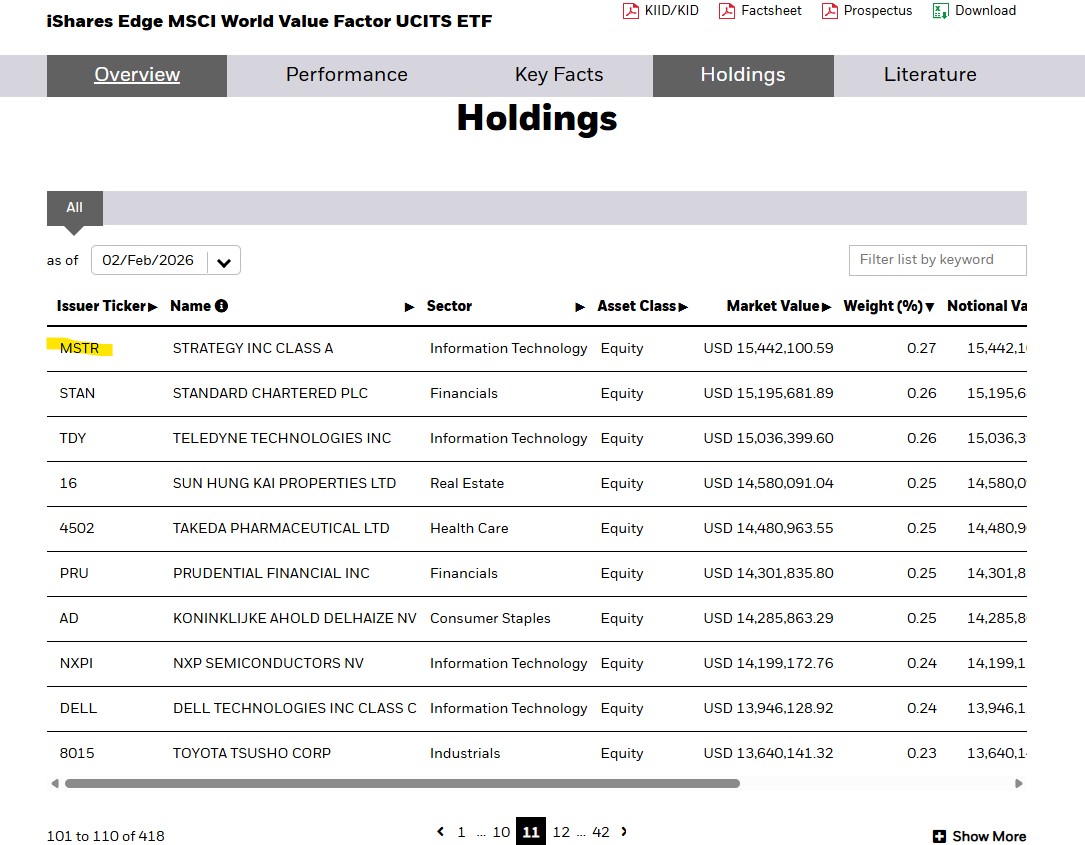Click current page 11 button
This screenshot has width=1085, height=845.
coord(531,832)
